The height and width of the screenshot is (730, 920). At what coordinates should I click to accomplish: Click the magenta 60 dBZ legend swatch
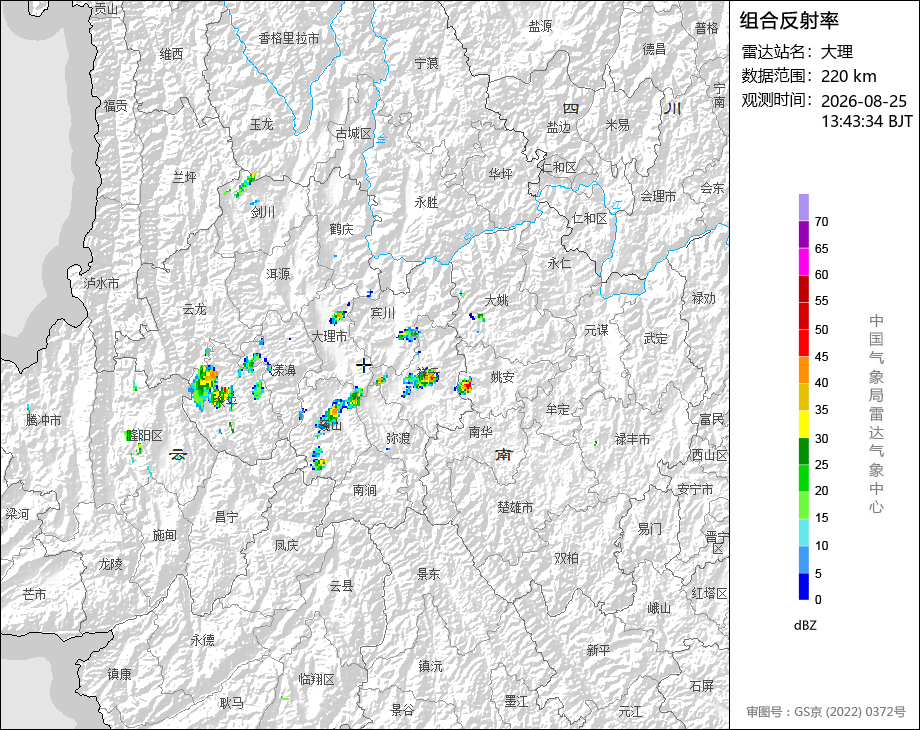click(804, 262)
